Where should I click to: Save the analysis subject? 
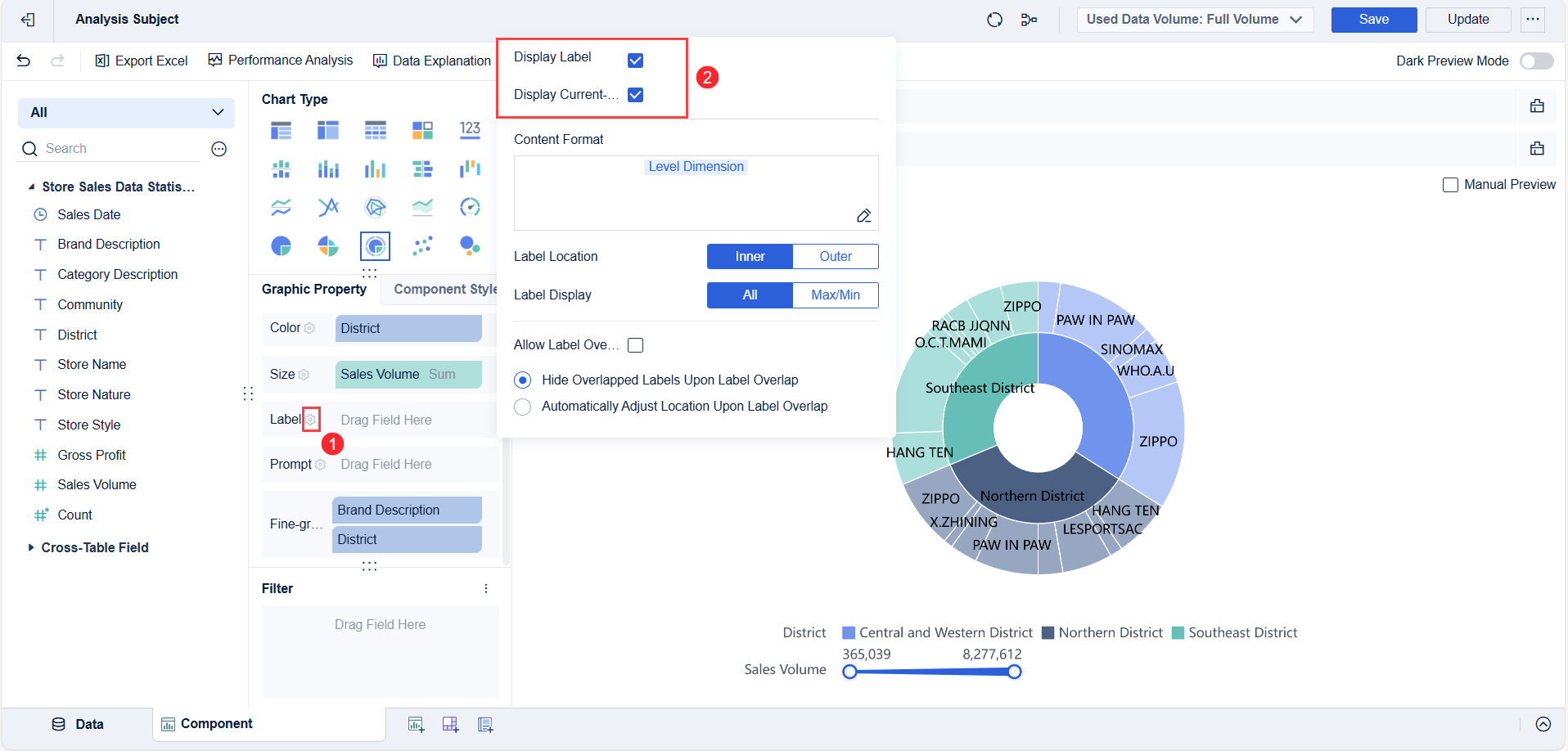[x=1373, y=19]
